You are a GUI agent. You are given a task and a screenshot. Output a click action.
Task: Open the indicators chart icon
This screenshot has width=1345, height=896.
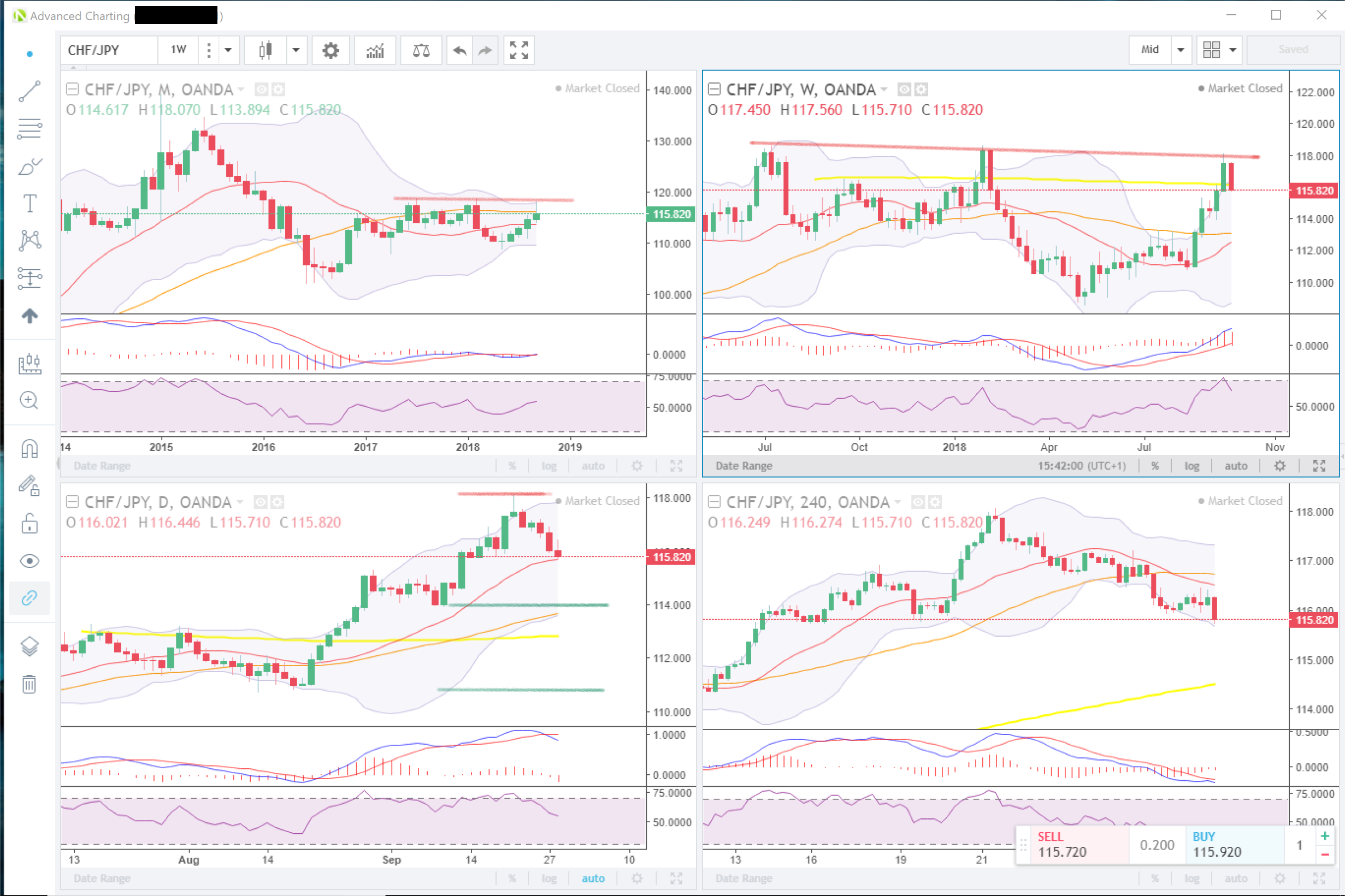375,50
